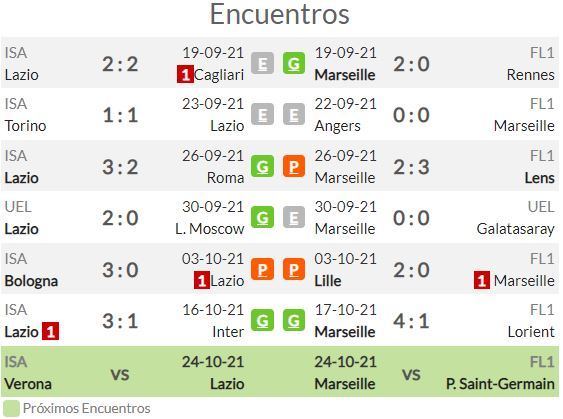Click the 4:1 score of Marseille-Lorient
563x419 pixels.
(x=411, y=321)
